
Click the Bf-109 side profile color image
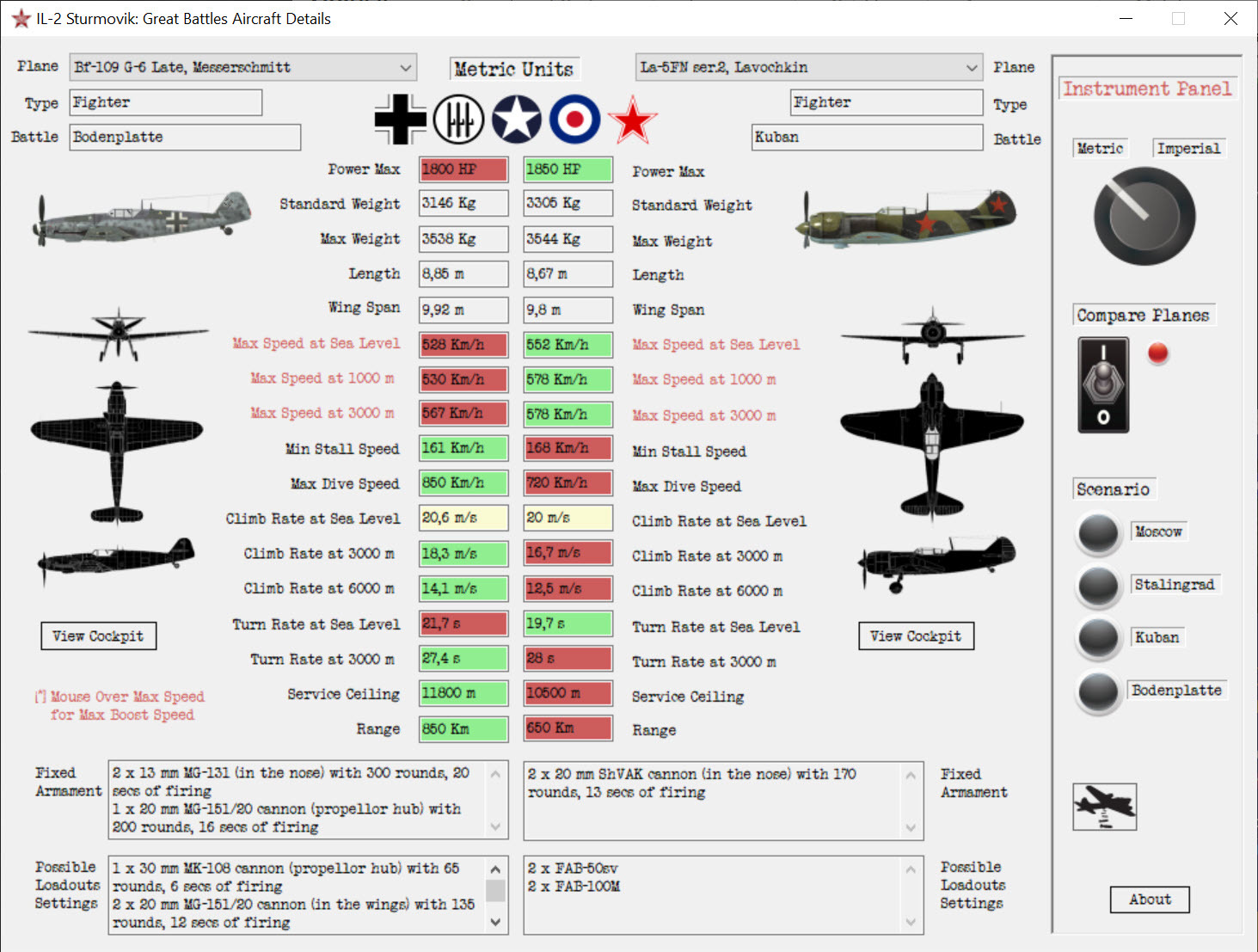pyautogui.click(x=142, y=218)
